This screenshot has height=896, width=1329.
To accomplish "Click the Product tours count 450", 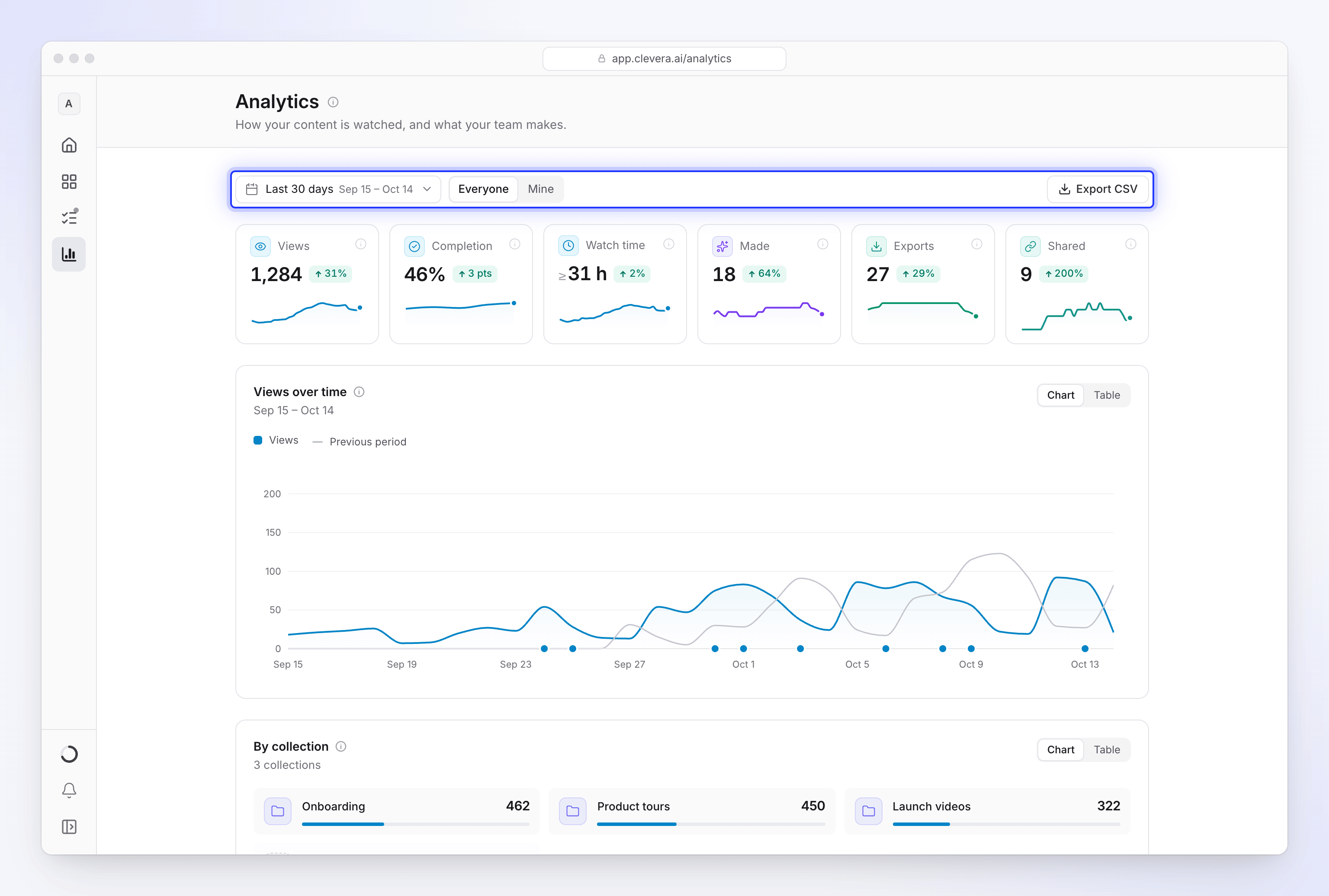I will click(x=813, y=806).
